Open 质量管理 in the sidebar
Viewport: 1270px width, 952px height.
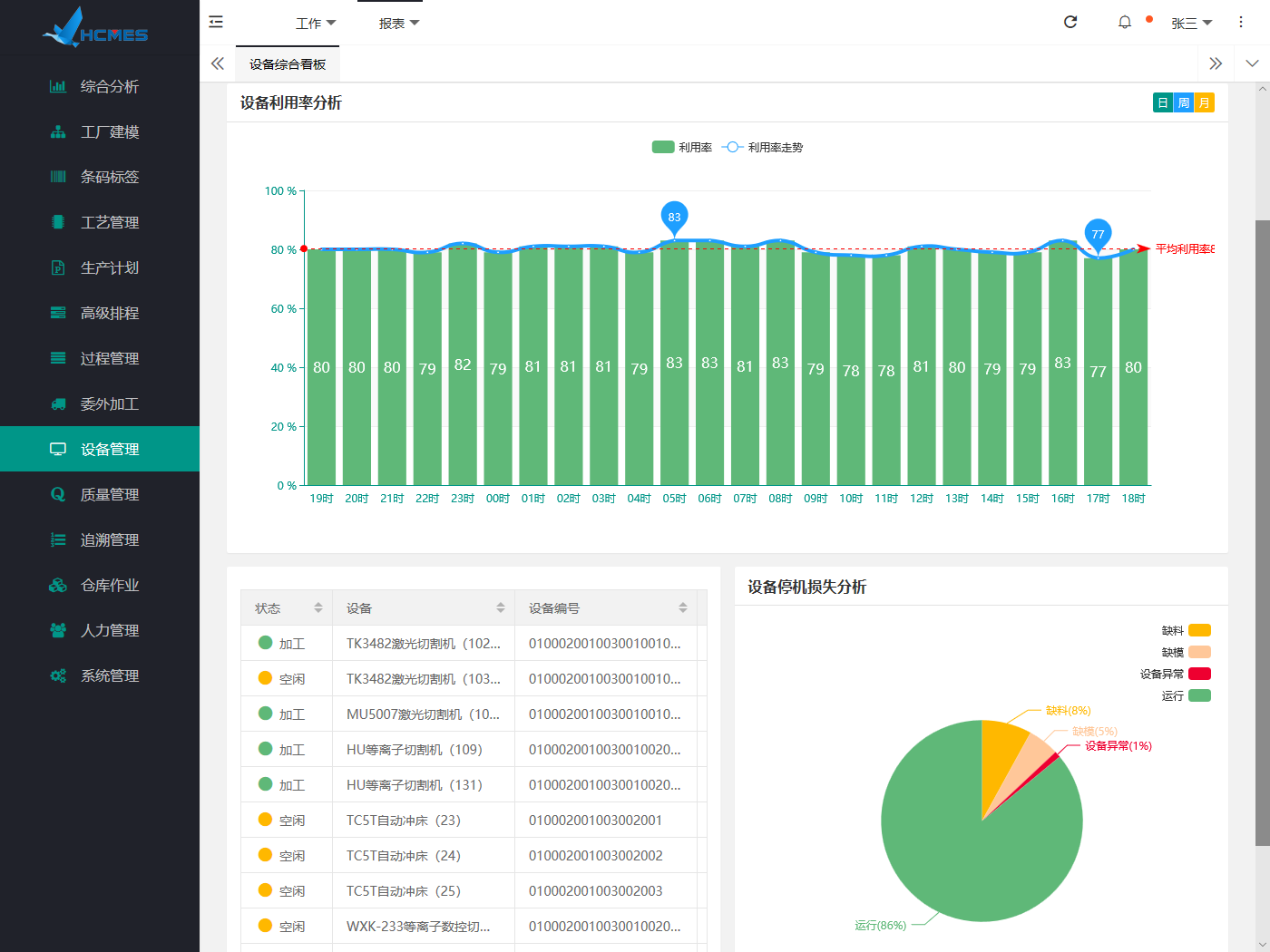click(x=109, y=494)
